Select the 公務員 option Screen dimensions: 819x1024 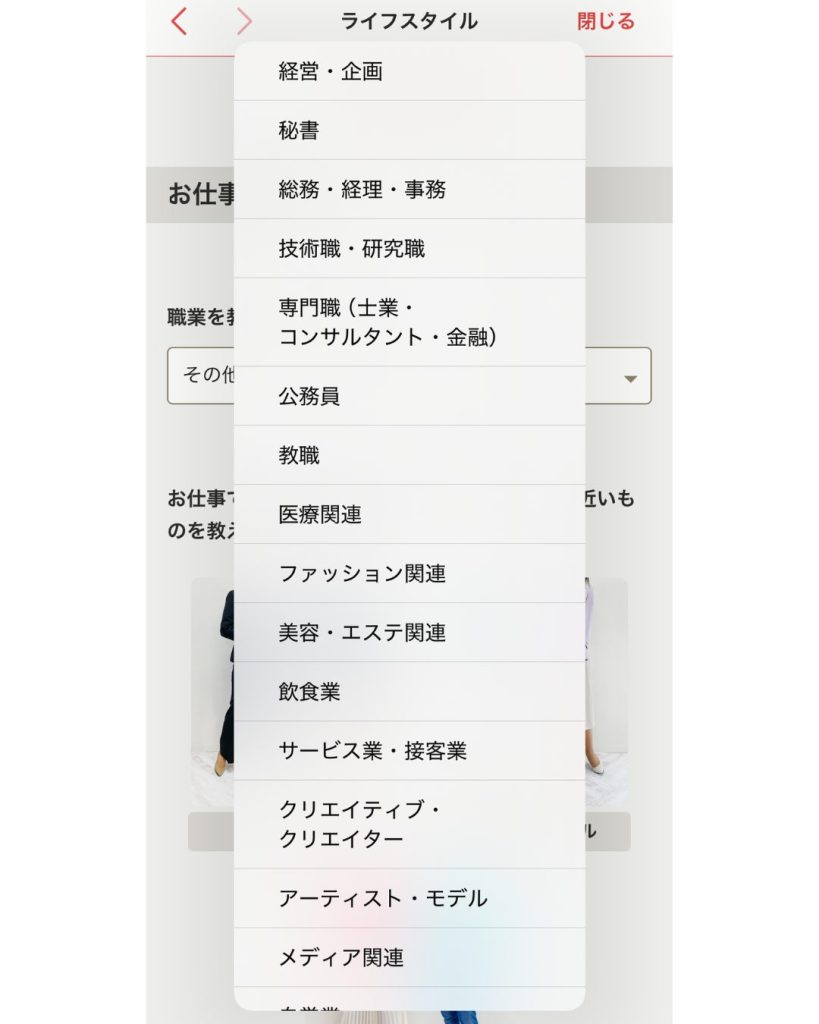click(x=409, y=396)
